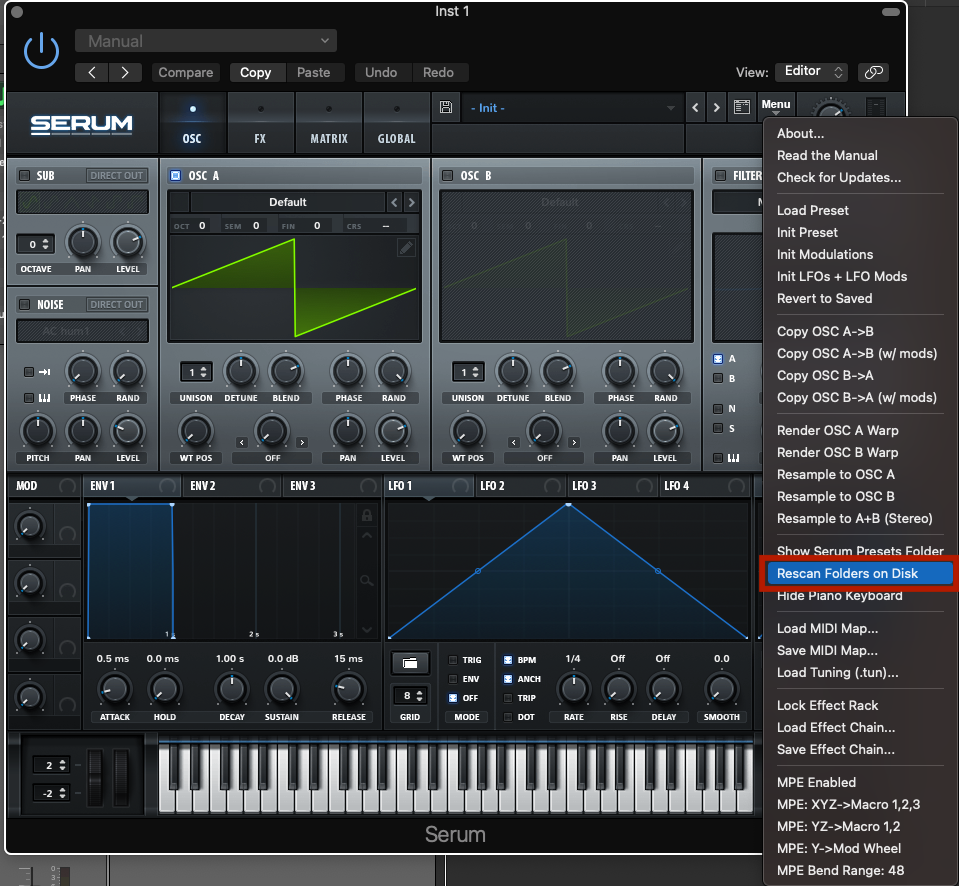959x886 pixels.
Task: Enable the SUB oscillator checkbox
Action: pos(24,175)
